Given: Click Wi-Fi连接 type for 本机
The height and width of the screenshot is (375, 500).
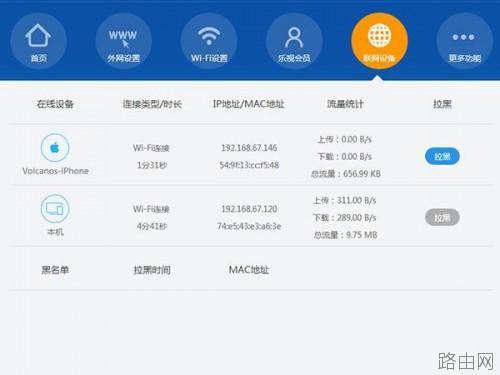Looking at the screenshot, I should tap(151, 209).
